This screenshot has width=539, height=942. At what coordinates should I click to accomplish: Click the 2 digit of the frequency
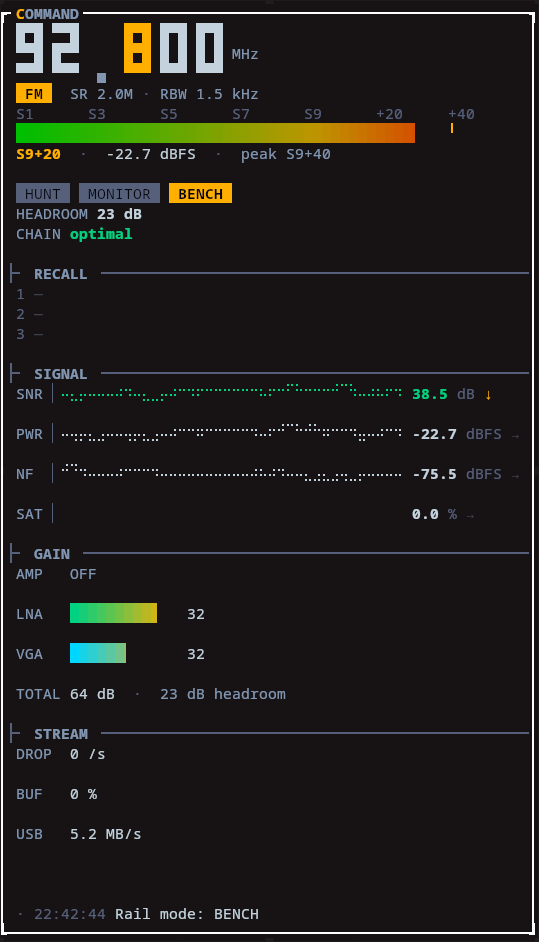[65, 48]
